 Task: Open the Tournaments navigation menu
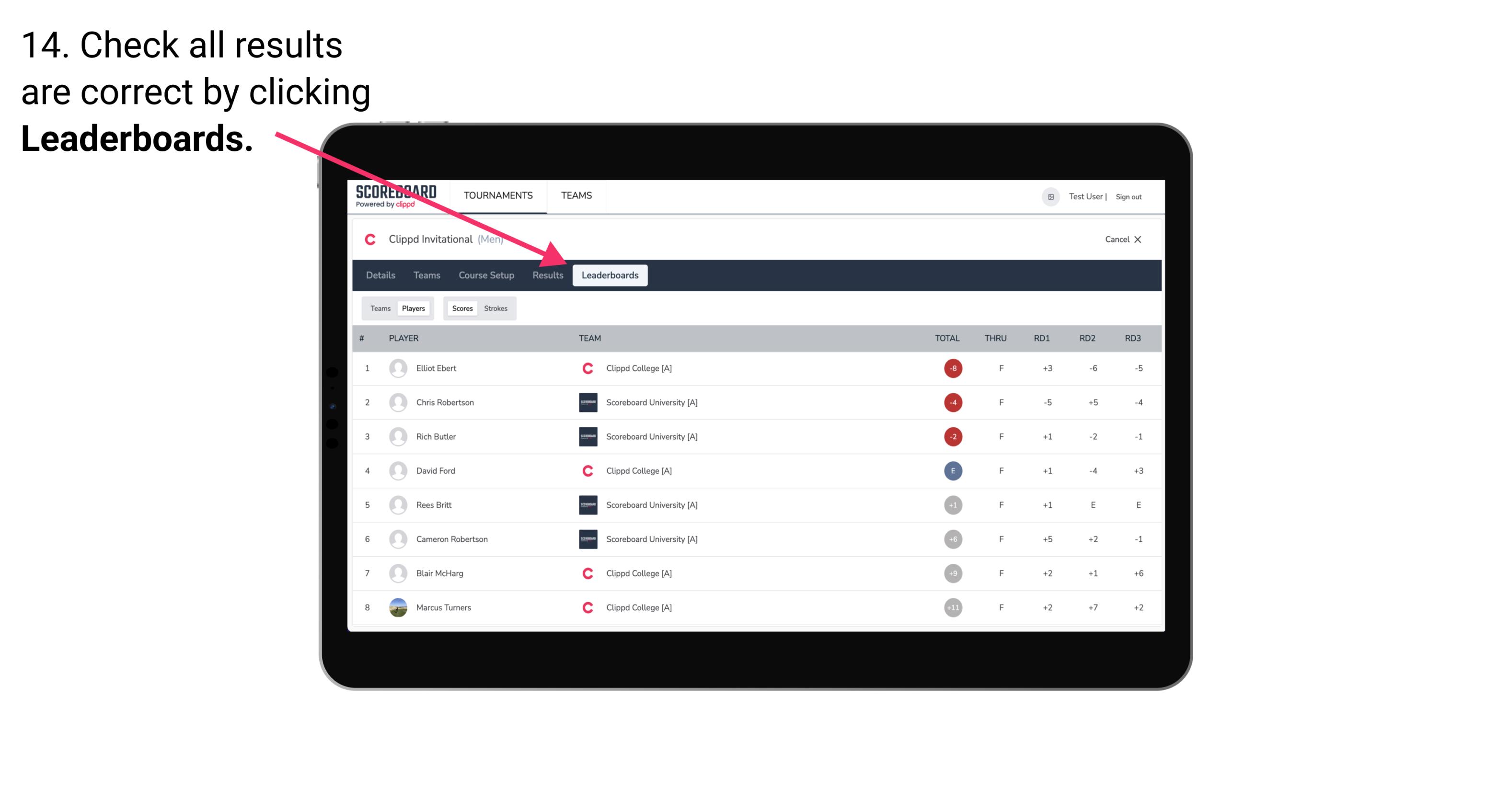[x=498, y=195]
